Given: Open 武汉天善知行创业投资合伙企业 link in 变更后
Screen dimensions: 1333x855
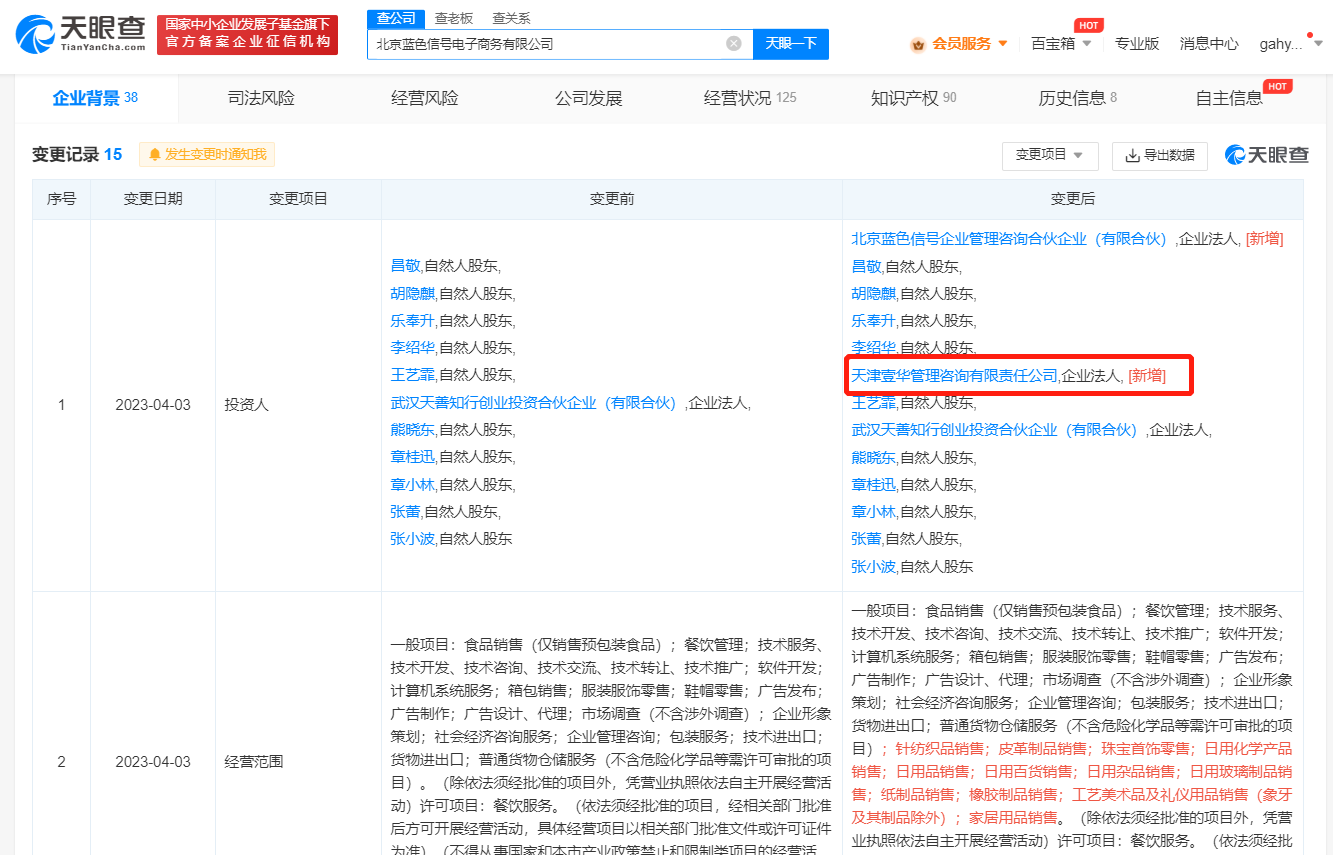Looking at the screenshot, I should pyautogui.click(x=994, y=429).
